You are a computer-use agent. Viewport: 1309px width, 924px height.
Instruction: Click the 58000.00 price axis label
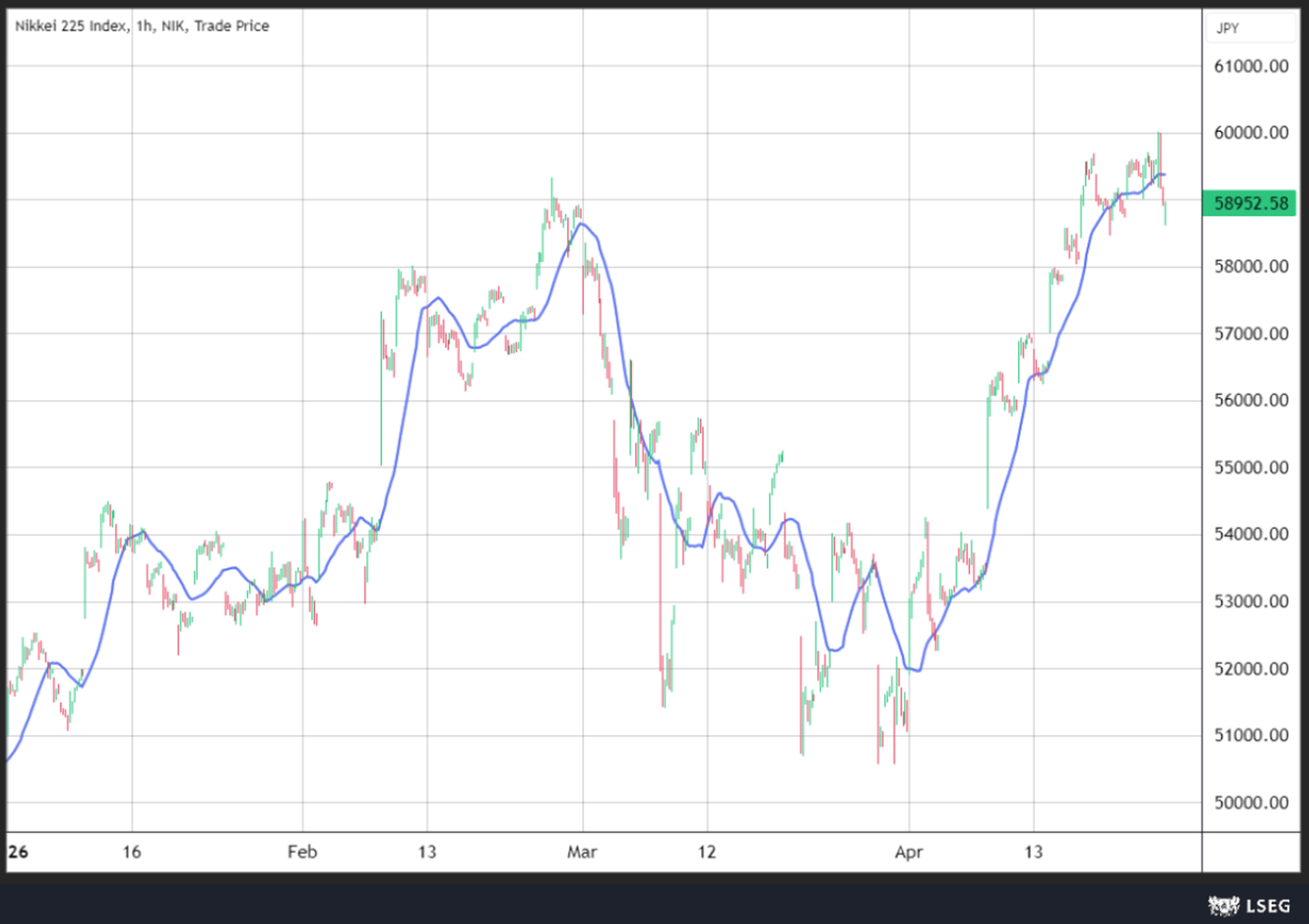point(1251,267)
